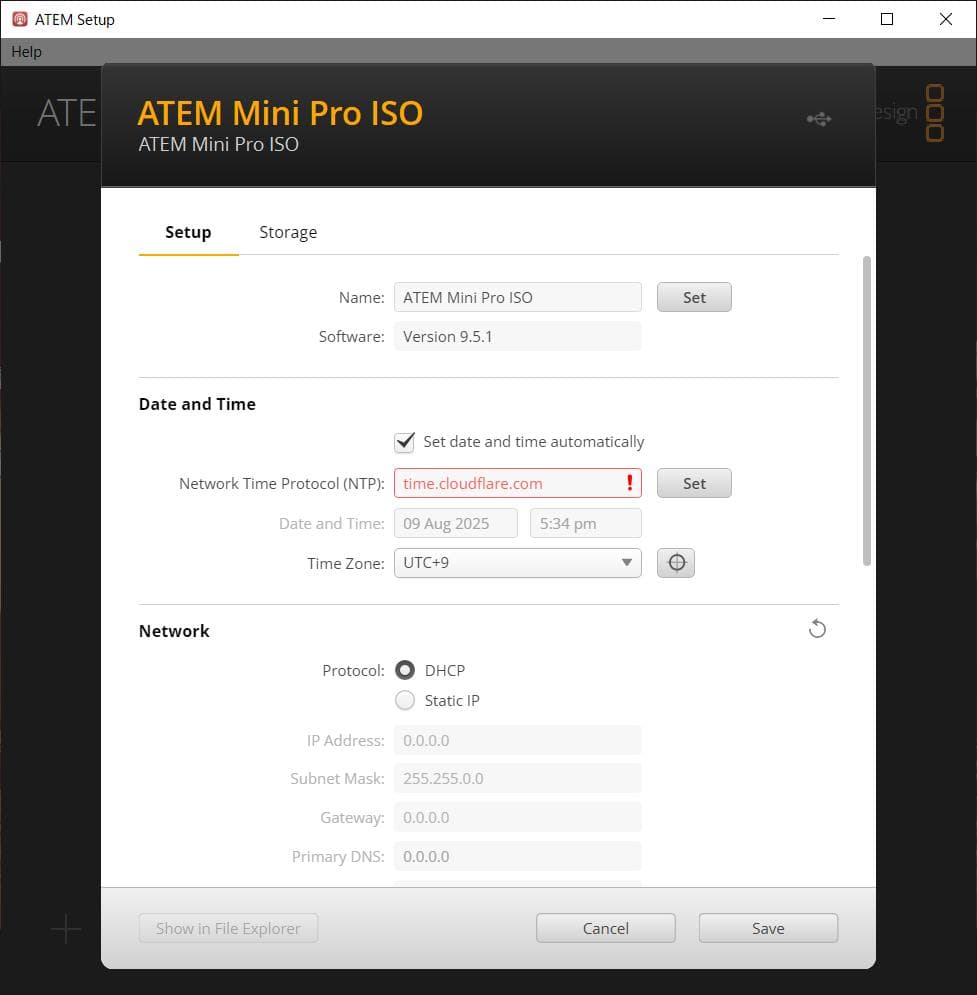Click the plus icon in the lower-left background

pyautogui.click(x=65, y=929)
